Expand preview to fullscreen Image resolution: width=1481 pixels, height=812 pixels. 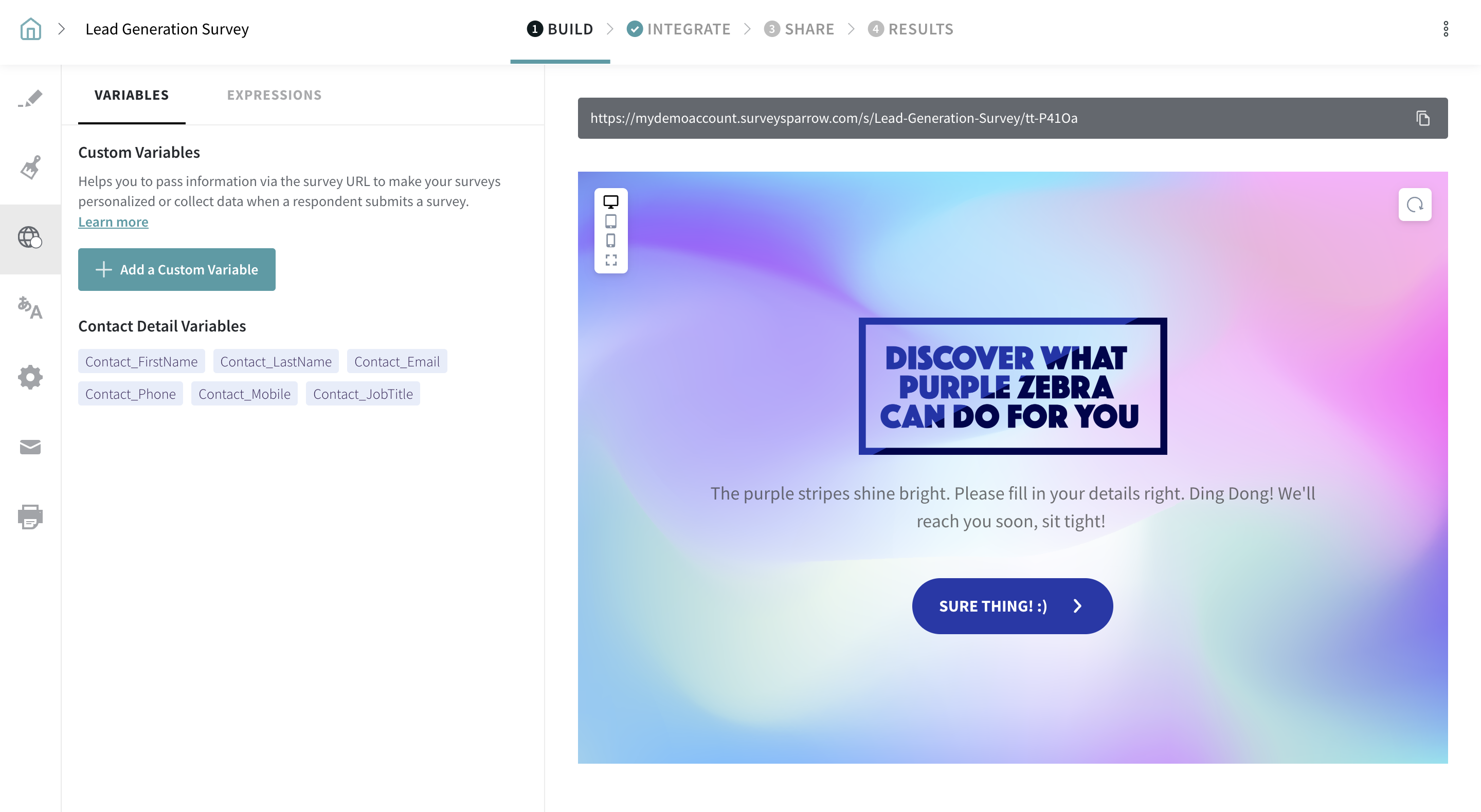click(610, 261)
